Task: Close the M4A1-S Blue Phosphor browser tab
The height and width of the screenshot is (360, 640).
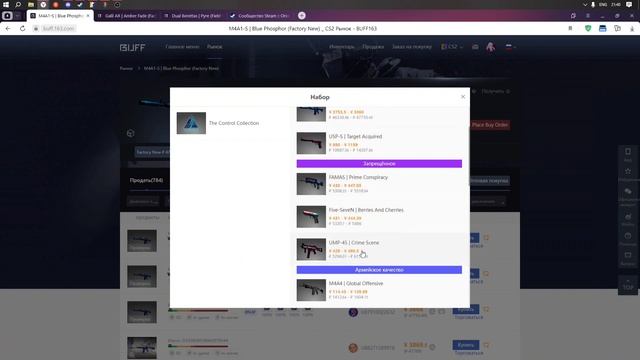Action: click(88, 16)
